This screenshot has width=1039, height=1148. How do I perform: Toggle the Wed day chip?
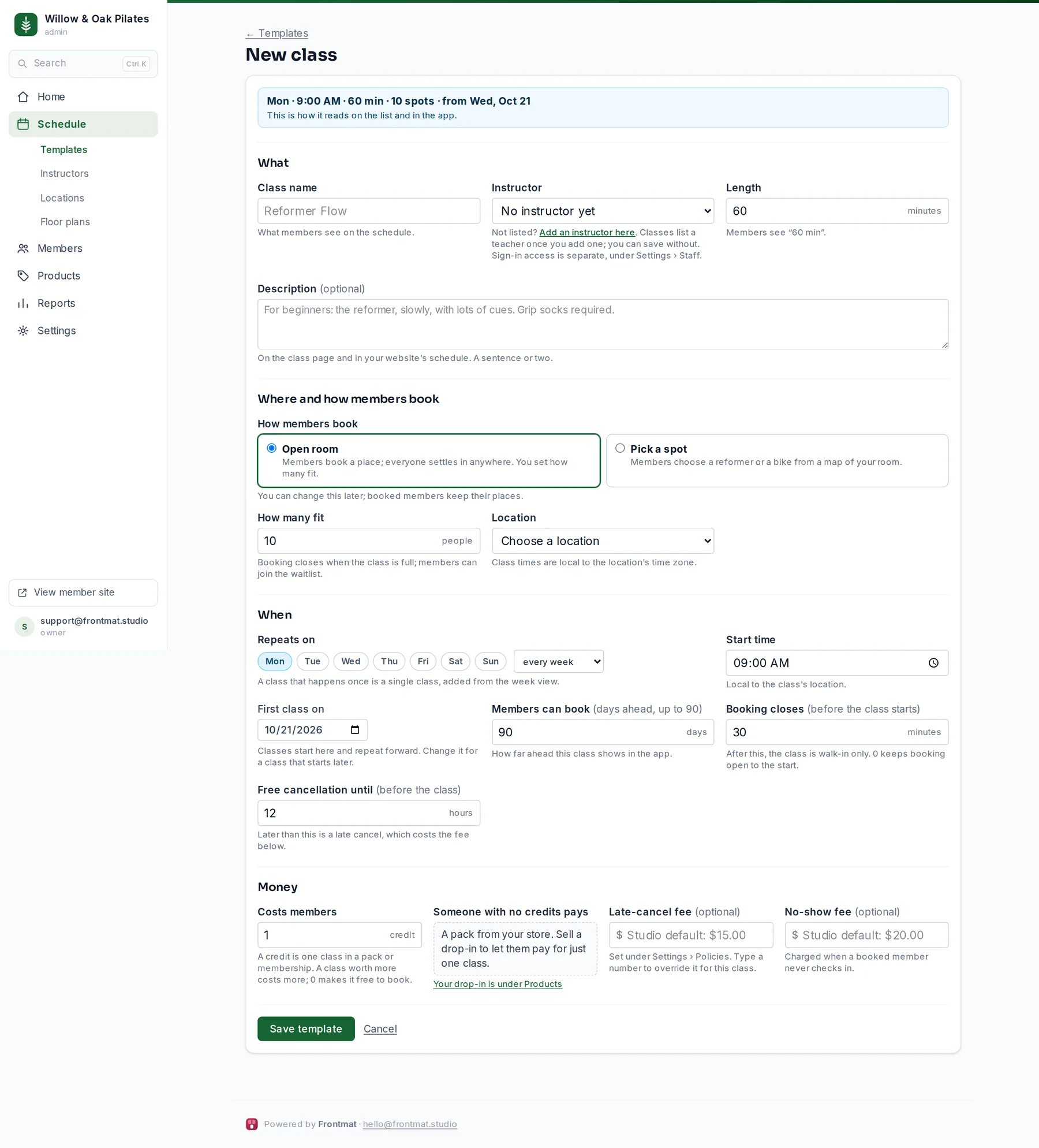click(351, 661)
